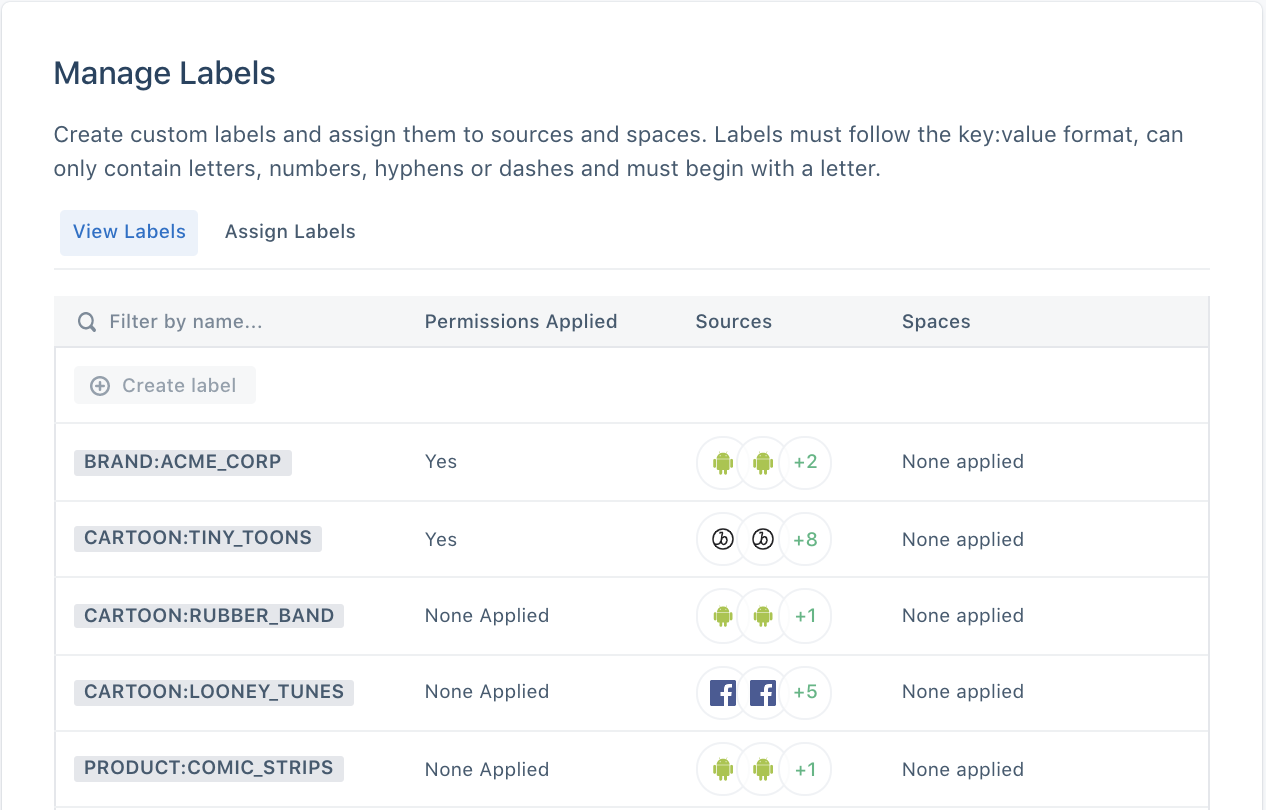
Task: Open the BRAND:ACME_CORP label
Action: pyautogui.click(x=183, y=462)
